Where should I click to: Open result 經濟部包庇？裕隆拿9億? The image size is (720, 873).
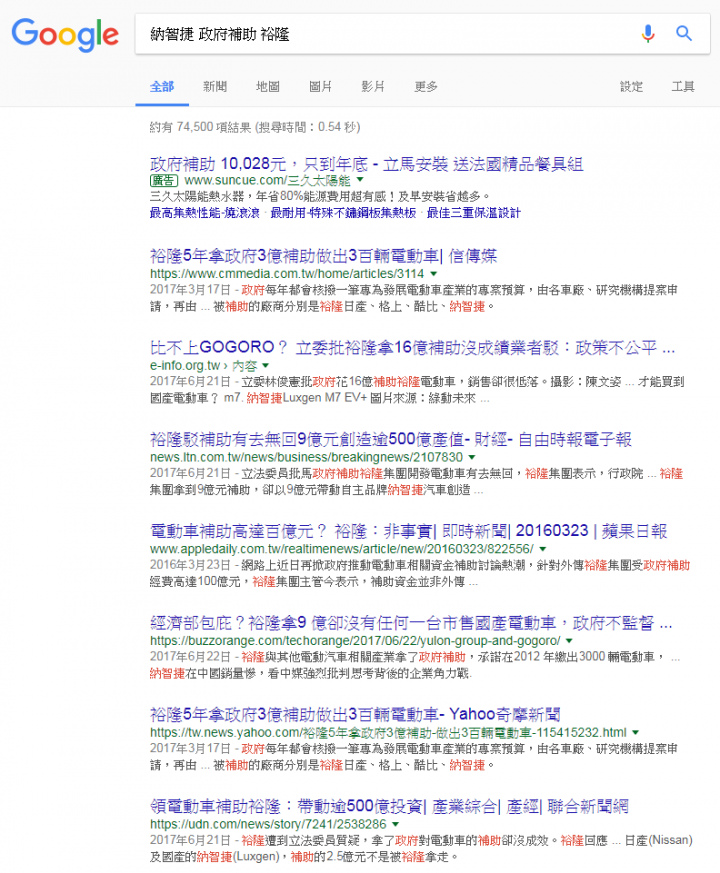coord(411,623)
